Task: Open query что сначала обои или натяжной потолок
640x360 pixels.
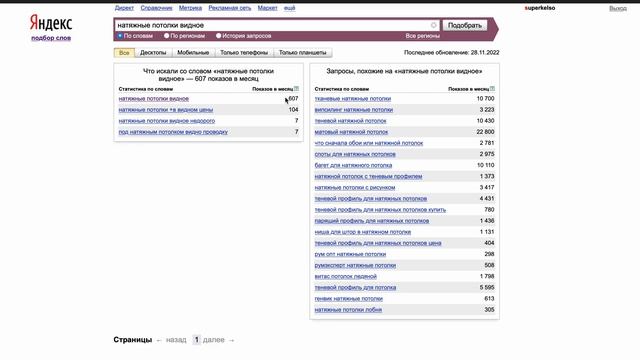Action: [x=369, y=143]
